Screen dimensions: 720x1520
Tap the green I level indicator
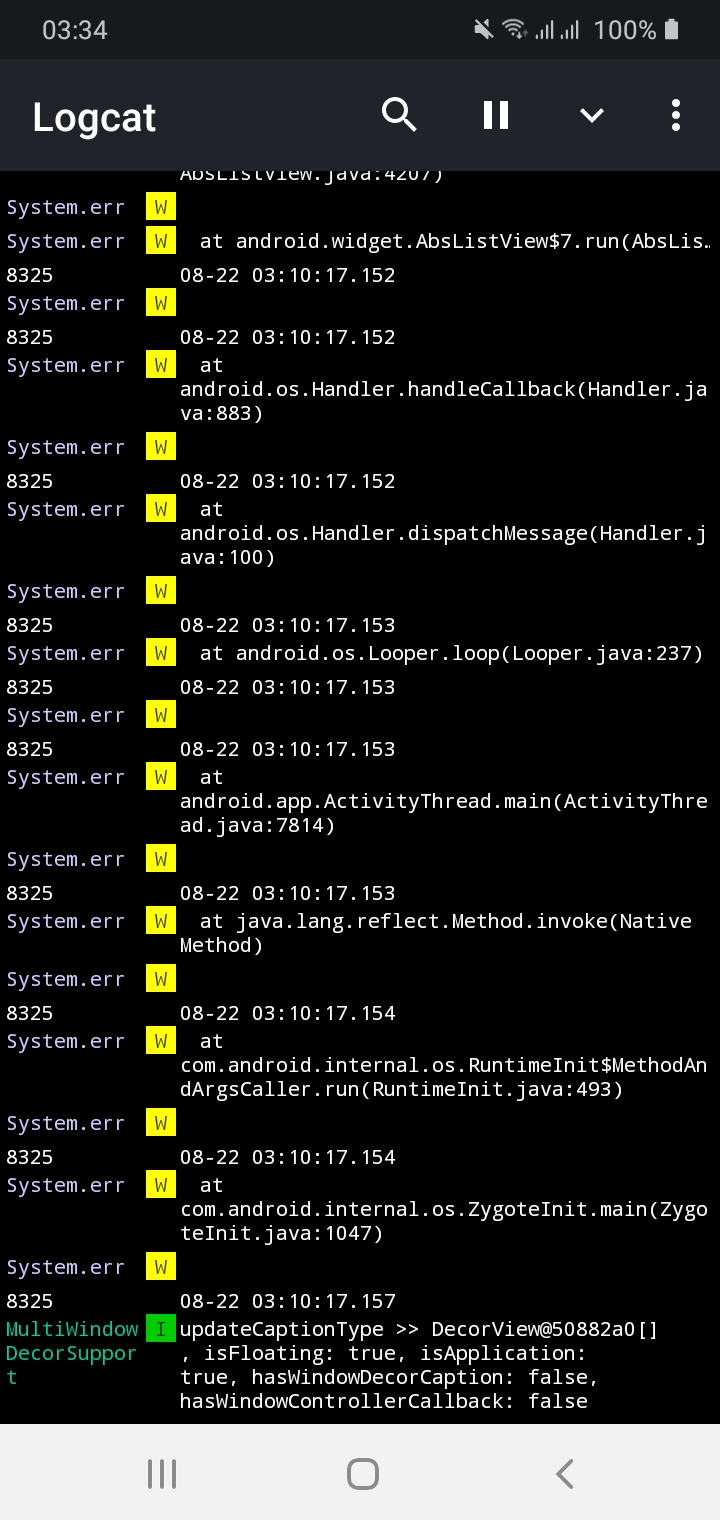click(160, 1329)
